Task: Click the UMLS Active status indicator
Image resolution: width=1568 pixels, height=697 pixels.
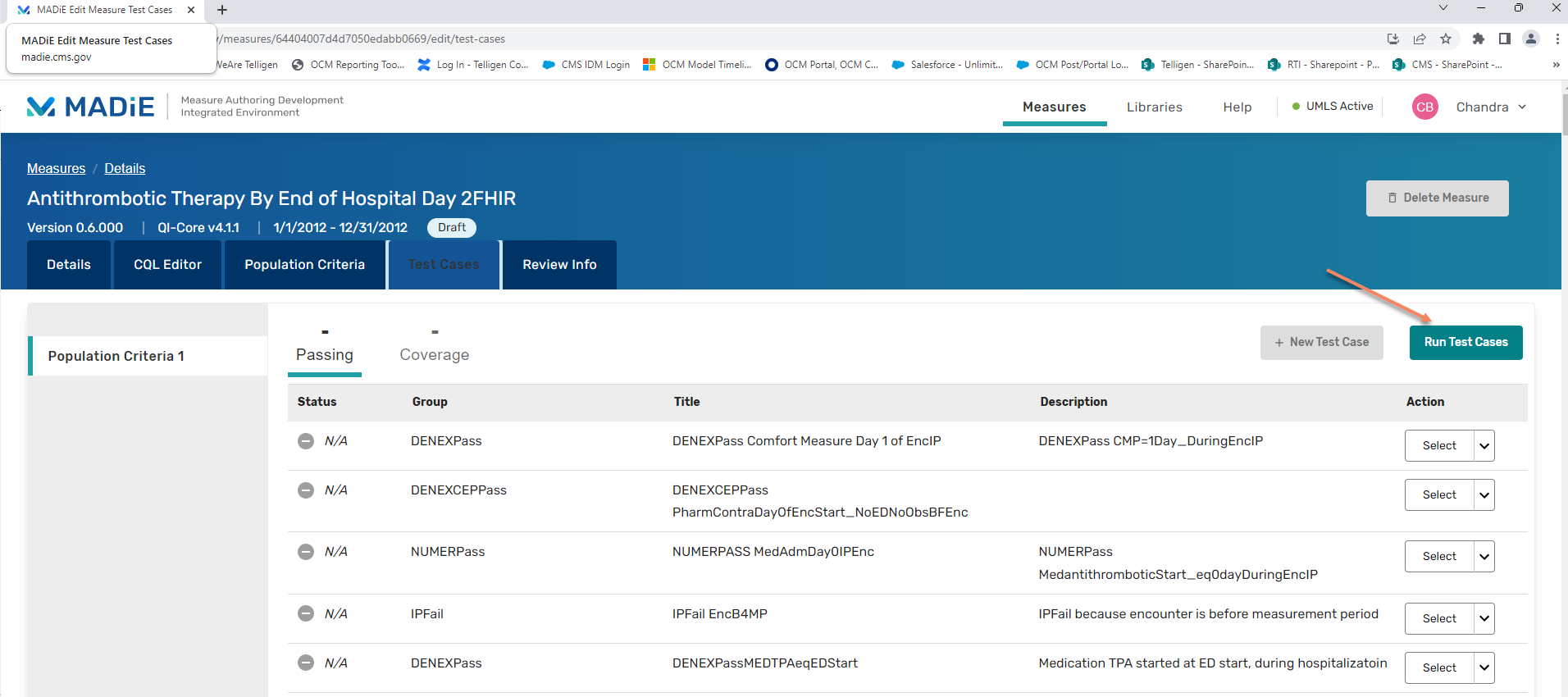Action: (x=1333, y=107)
